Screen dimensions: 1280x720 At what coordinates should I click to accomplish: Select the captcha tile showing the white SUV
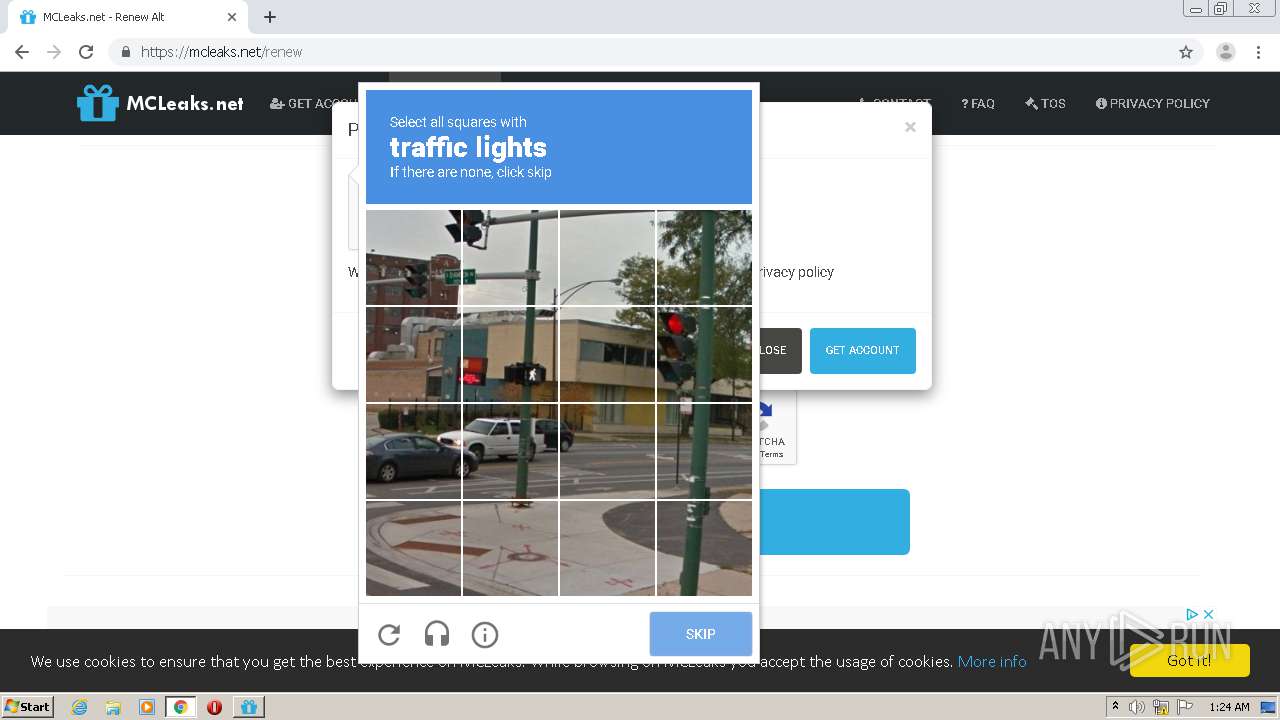pos(510,451)
